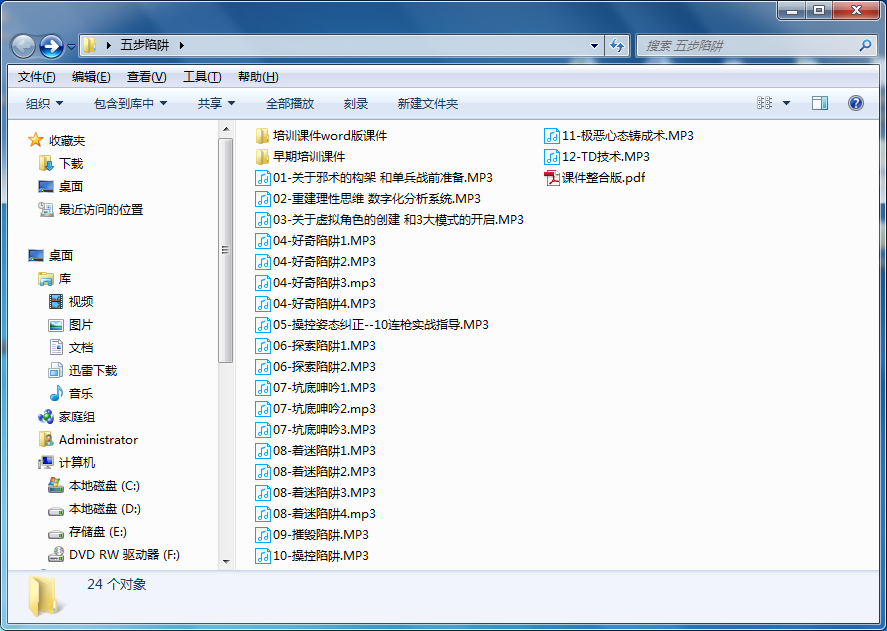The height and width of the screenshot is (631, 887).
Task: Open the 视频 library
Action: pos(71,302)
